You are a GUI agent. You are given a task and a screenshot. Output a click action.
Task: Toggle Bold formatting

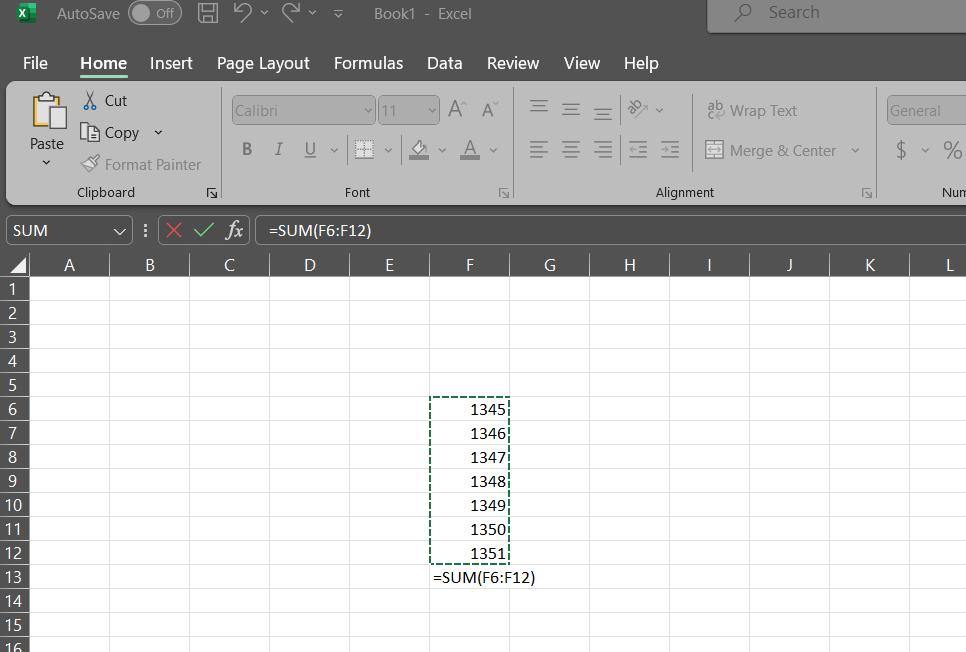247,149
